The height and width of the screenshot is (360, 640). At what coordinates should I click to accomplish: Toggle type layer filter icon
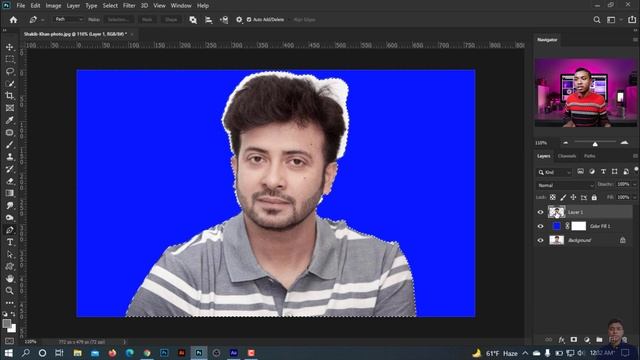[603, 172]
